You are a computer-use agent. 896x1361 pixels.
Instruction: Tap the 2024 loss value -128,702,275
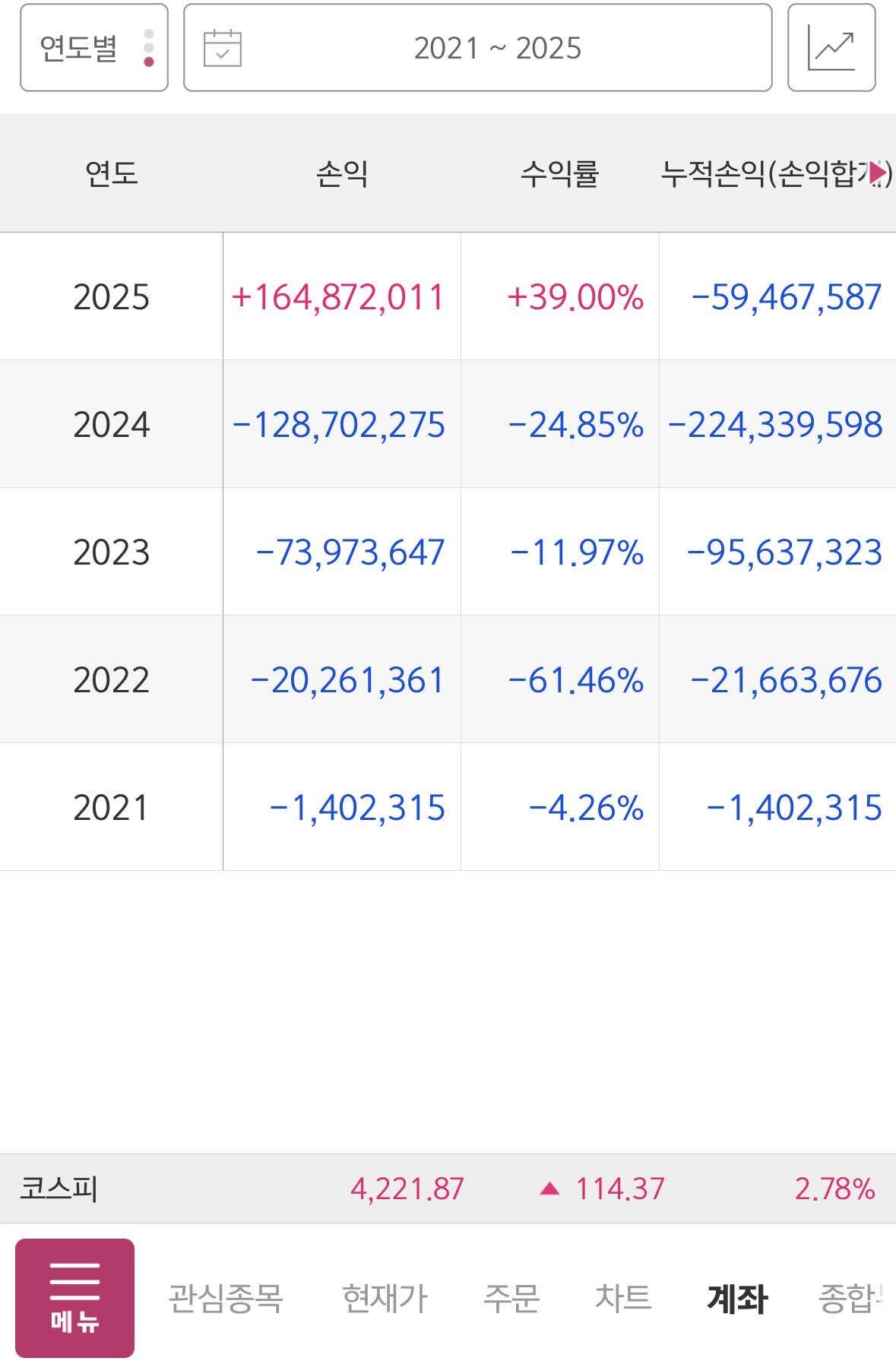click(339, 424)
